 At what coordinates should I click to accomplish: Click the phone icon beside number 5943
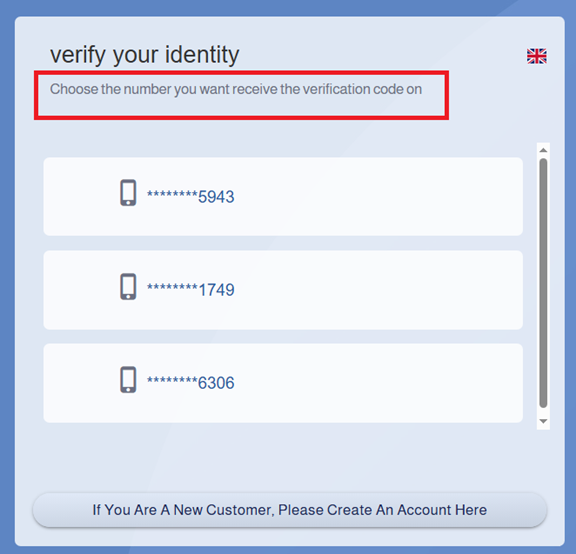(x=128, y=193)
